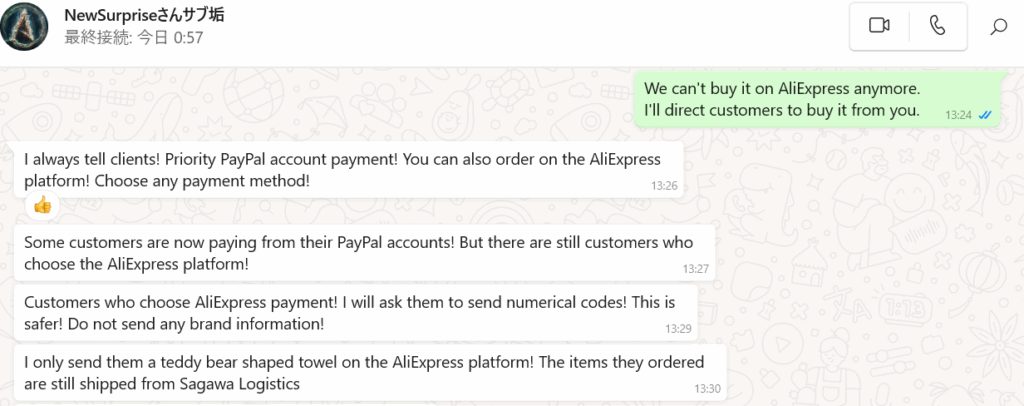Open the NewSurprise contact profile picture

(24, 26)
